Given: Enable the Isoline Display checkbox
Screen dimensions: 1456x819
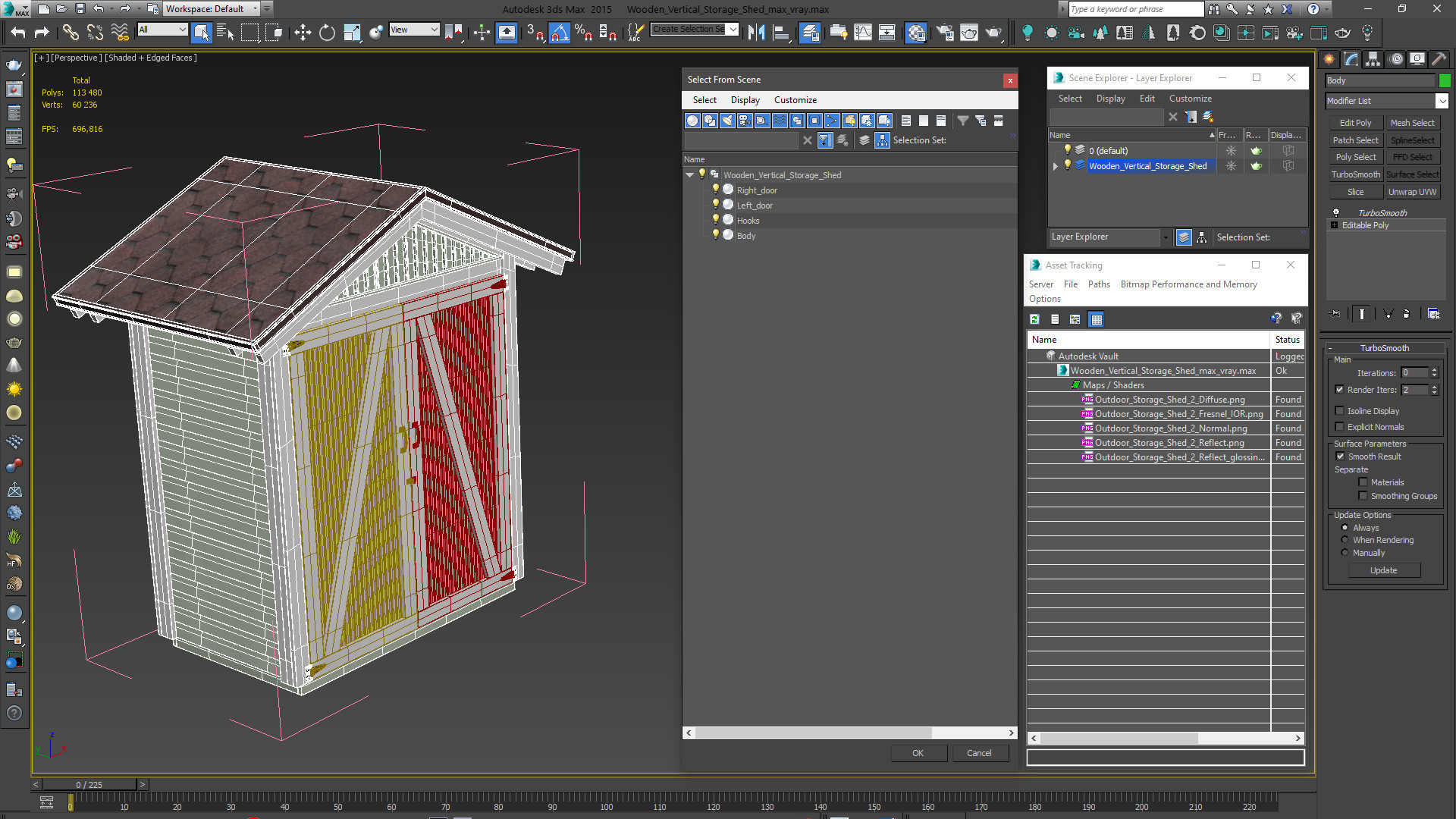Looking at the screenshot, I should (1340, 411).
